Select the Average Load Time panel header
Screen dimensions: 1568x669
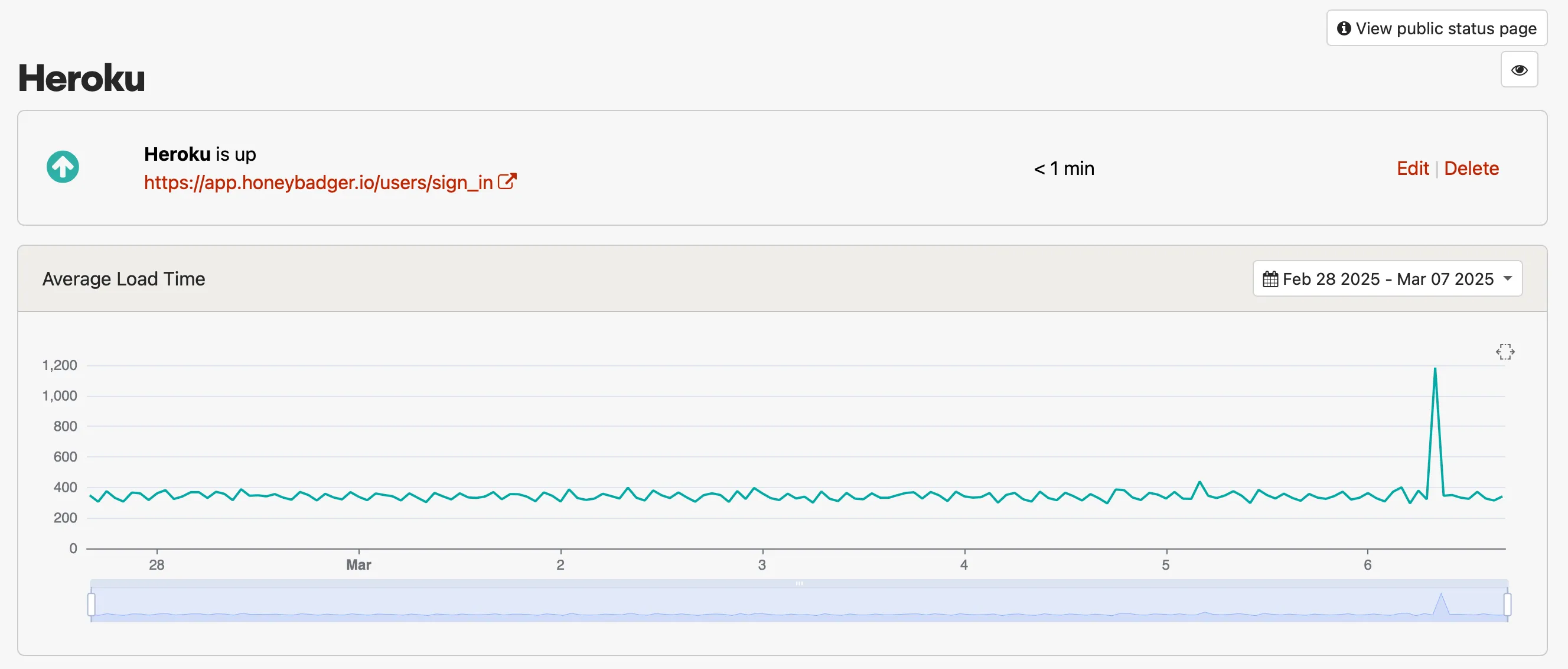[123, 278]
